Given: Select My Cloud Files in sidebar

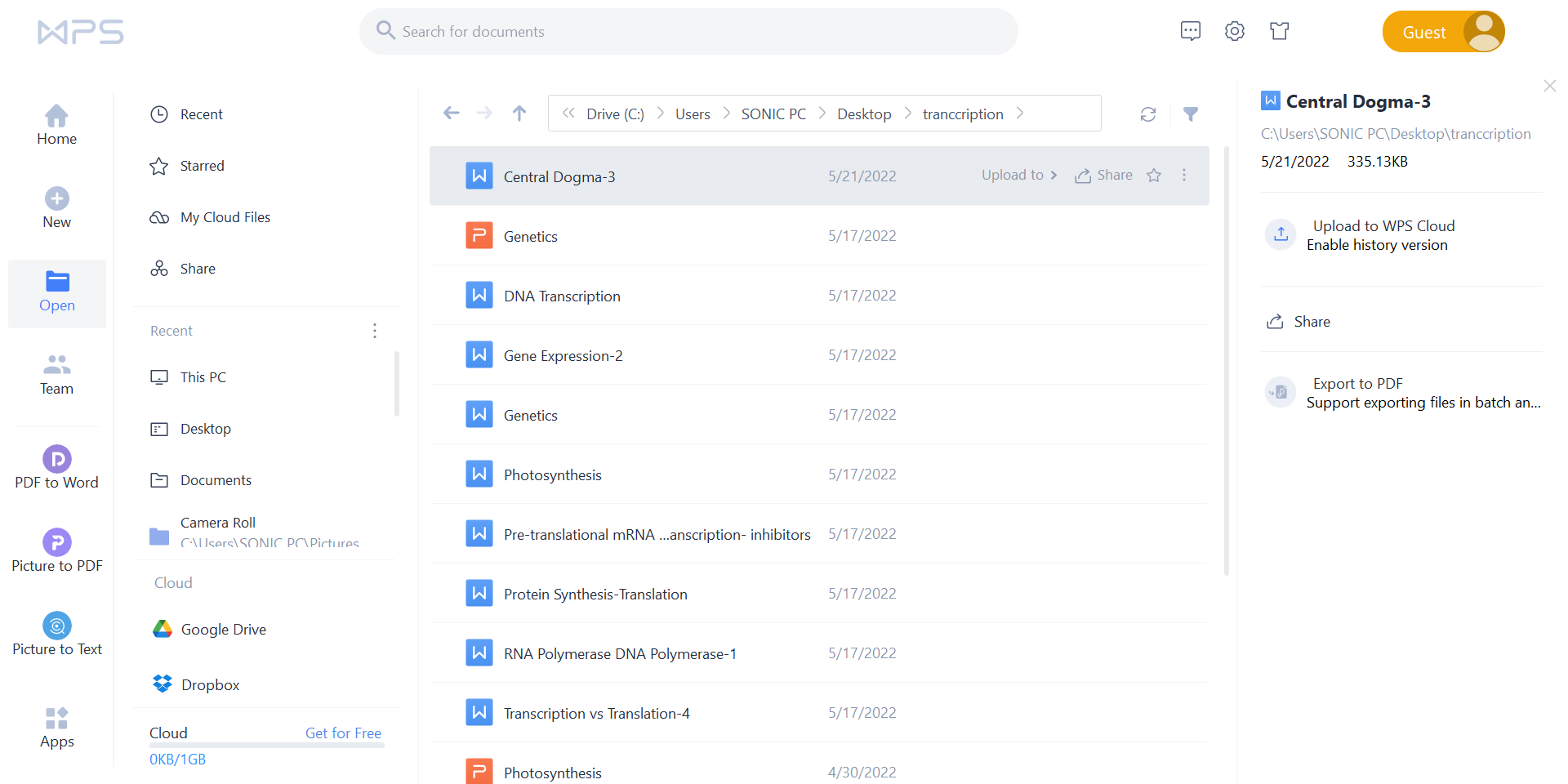Looking at the screenshot, I should pos(225,217).
